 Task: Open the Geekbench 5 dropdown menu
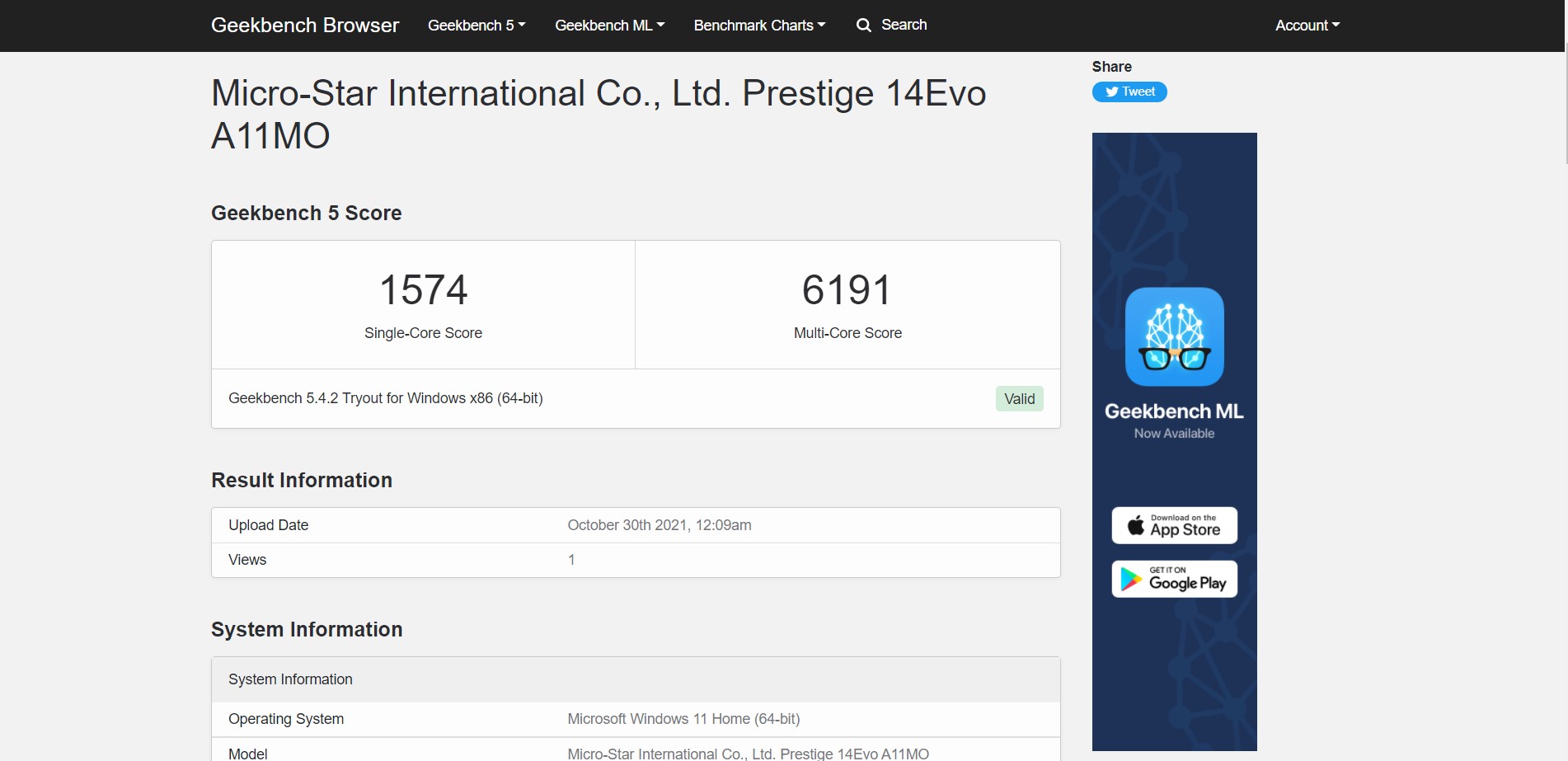[476, 26]
